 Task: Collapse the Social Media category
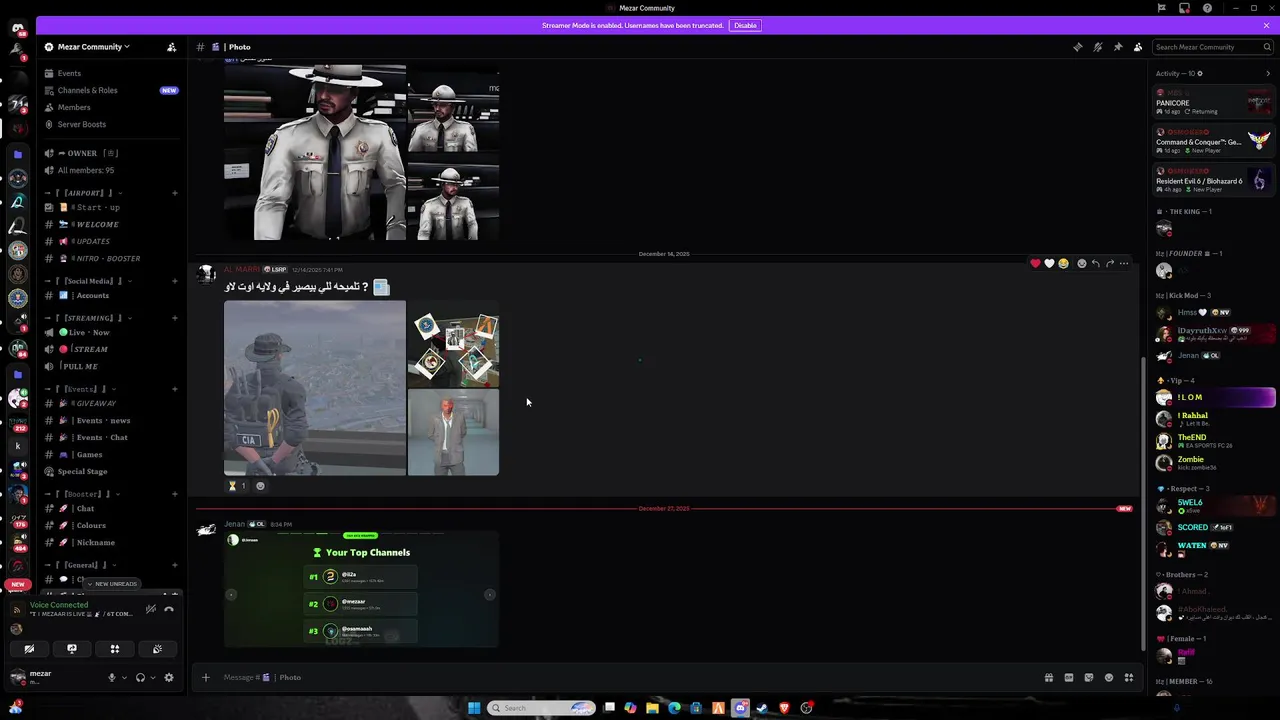86,281
